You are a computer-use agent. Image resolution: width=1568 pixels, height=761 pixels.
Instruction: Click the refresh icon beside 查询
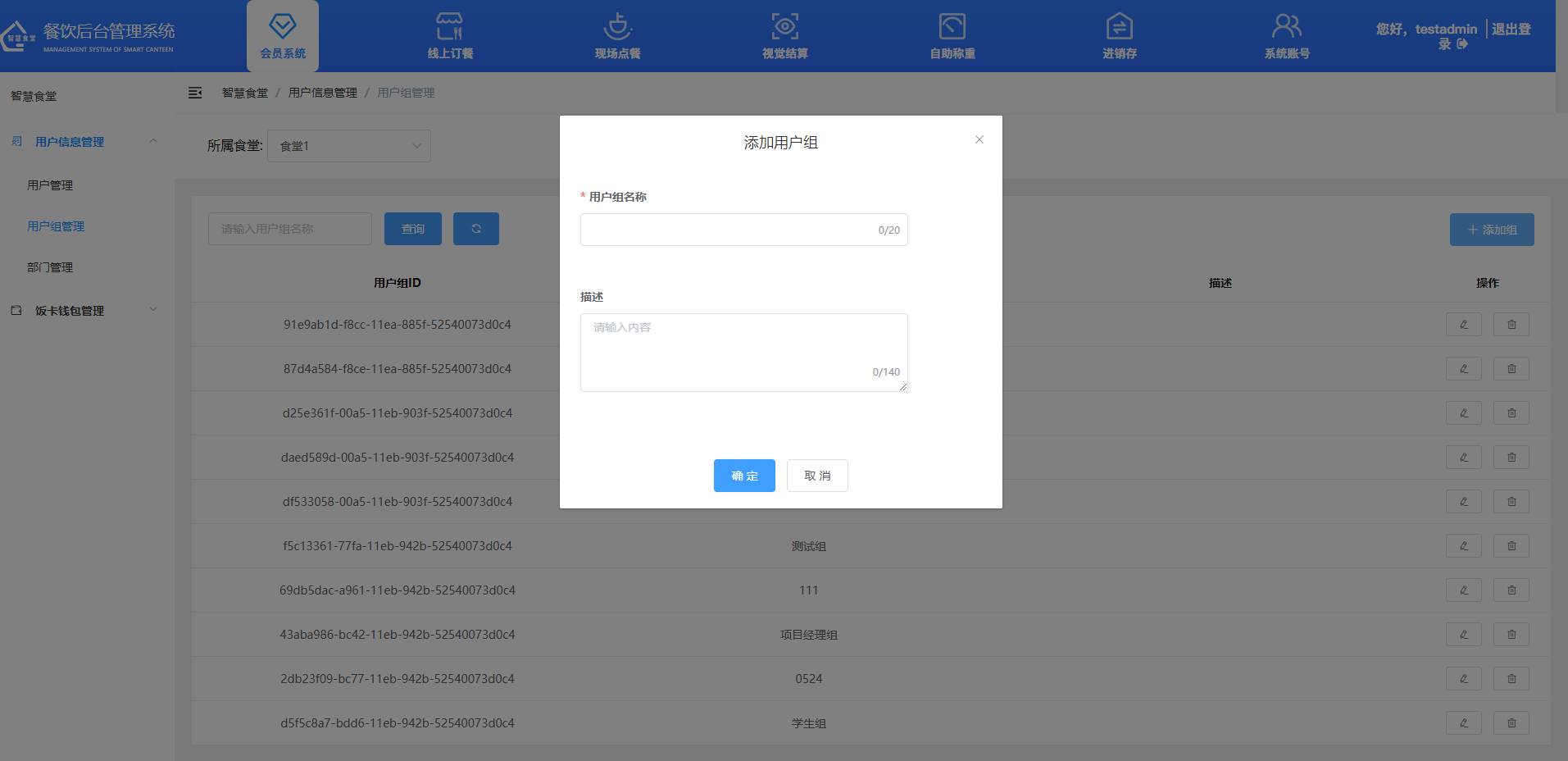click(x=475, y=229)
